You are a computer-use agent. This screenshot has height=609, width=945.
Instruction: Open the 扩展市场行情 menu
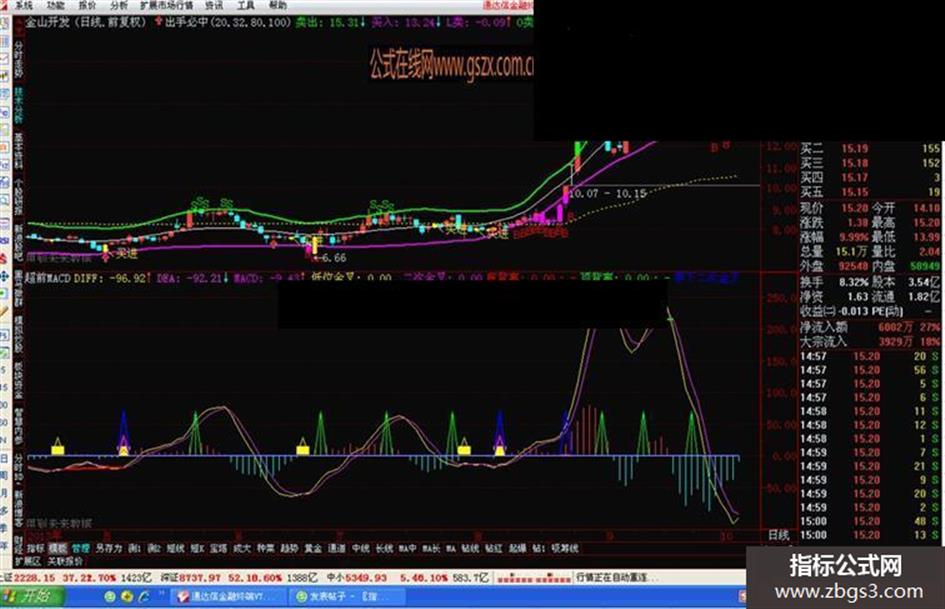[167, 5]
